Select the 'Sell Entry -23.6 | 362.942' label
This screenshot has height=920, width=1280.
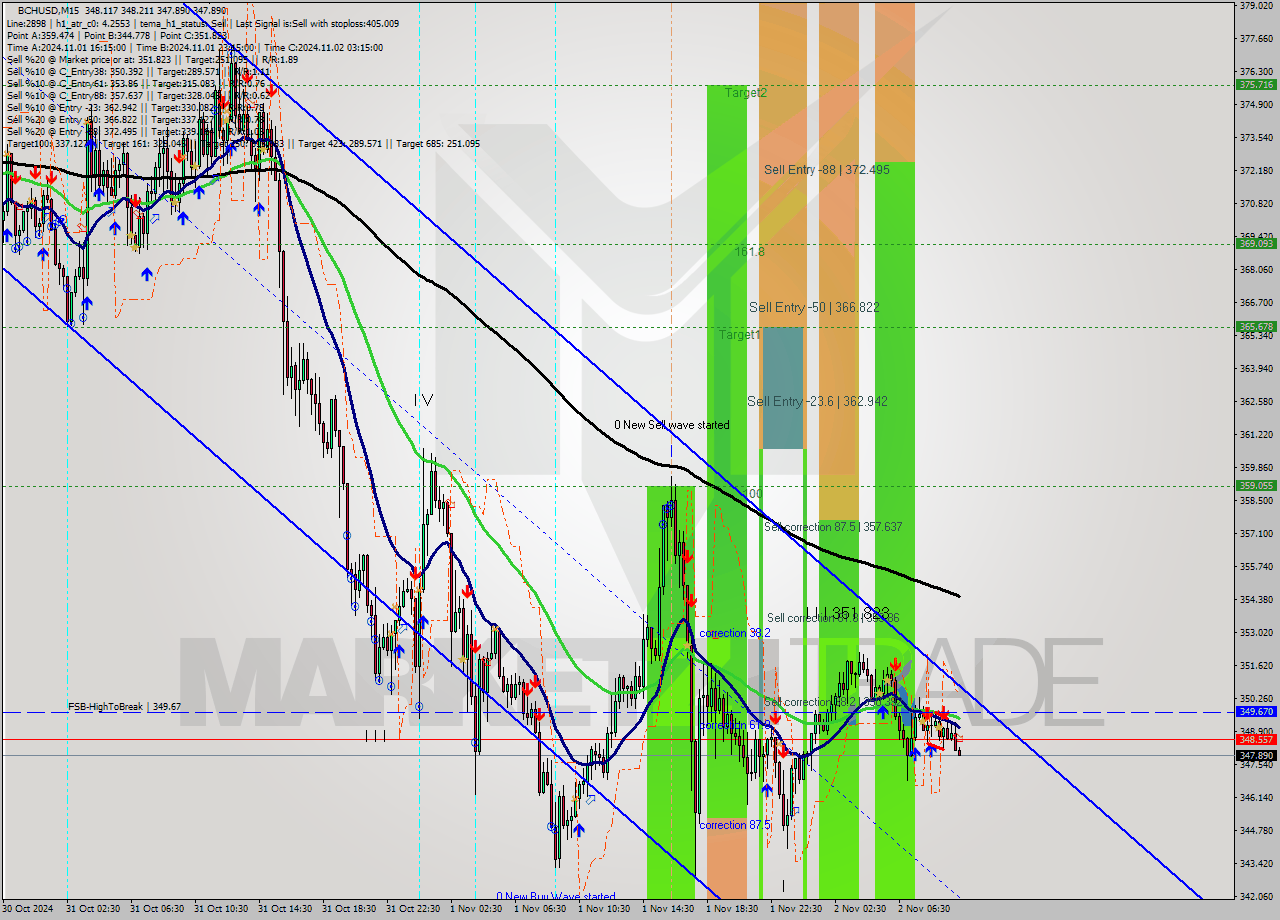817,401
